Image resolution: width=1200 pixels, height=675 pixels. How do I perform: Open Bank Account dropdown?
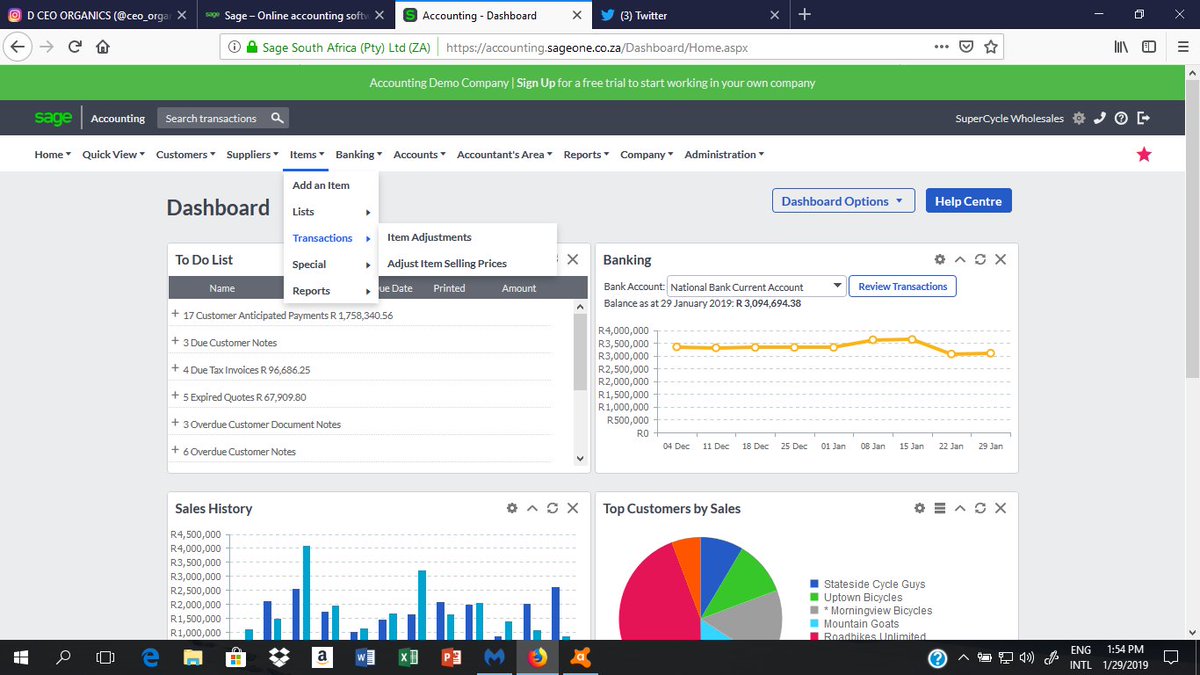pyautogui.click(x=757, y=287)
